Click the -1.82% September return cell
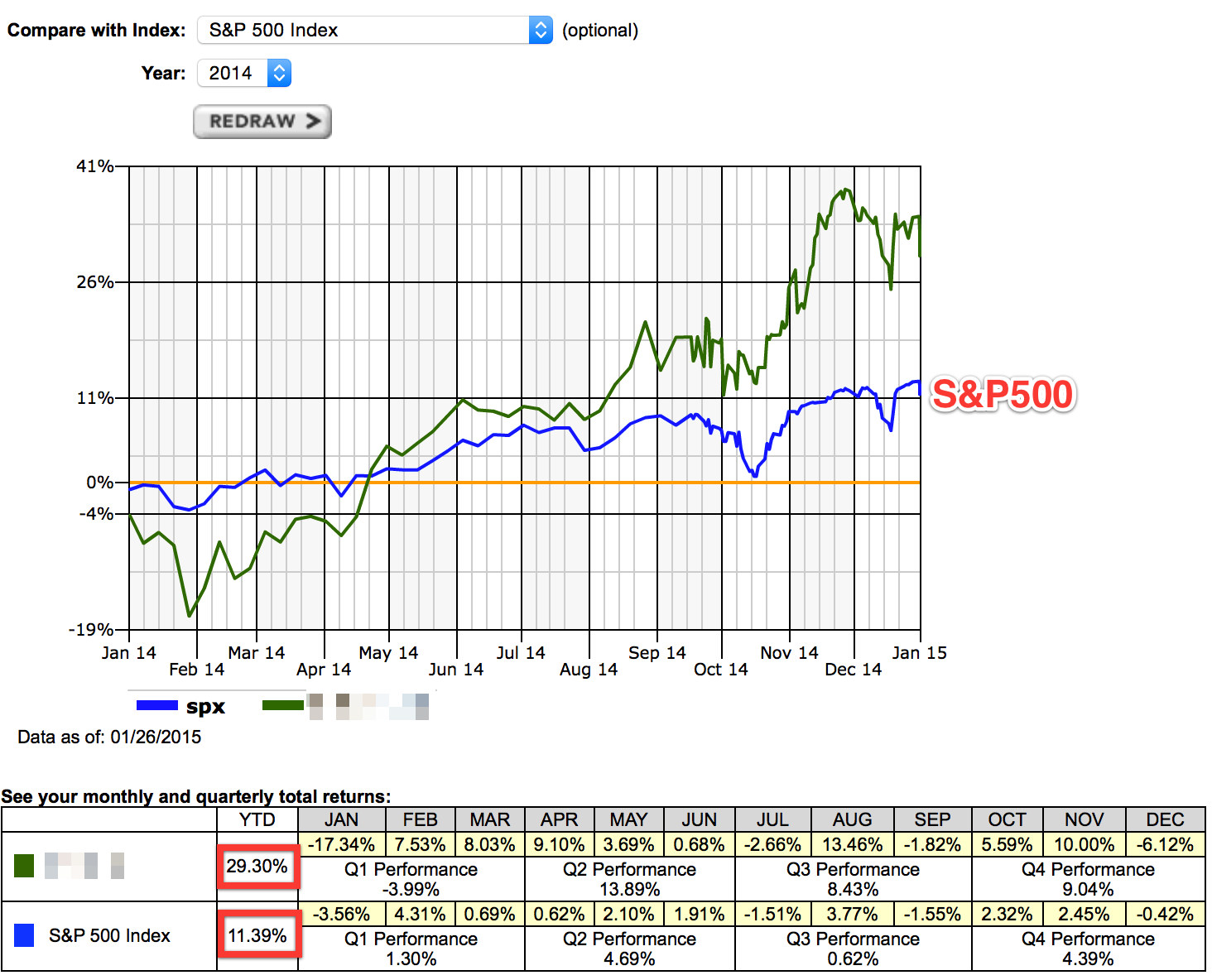 point(933,845)
